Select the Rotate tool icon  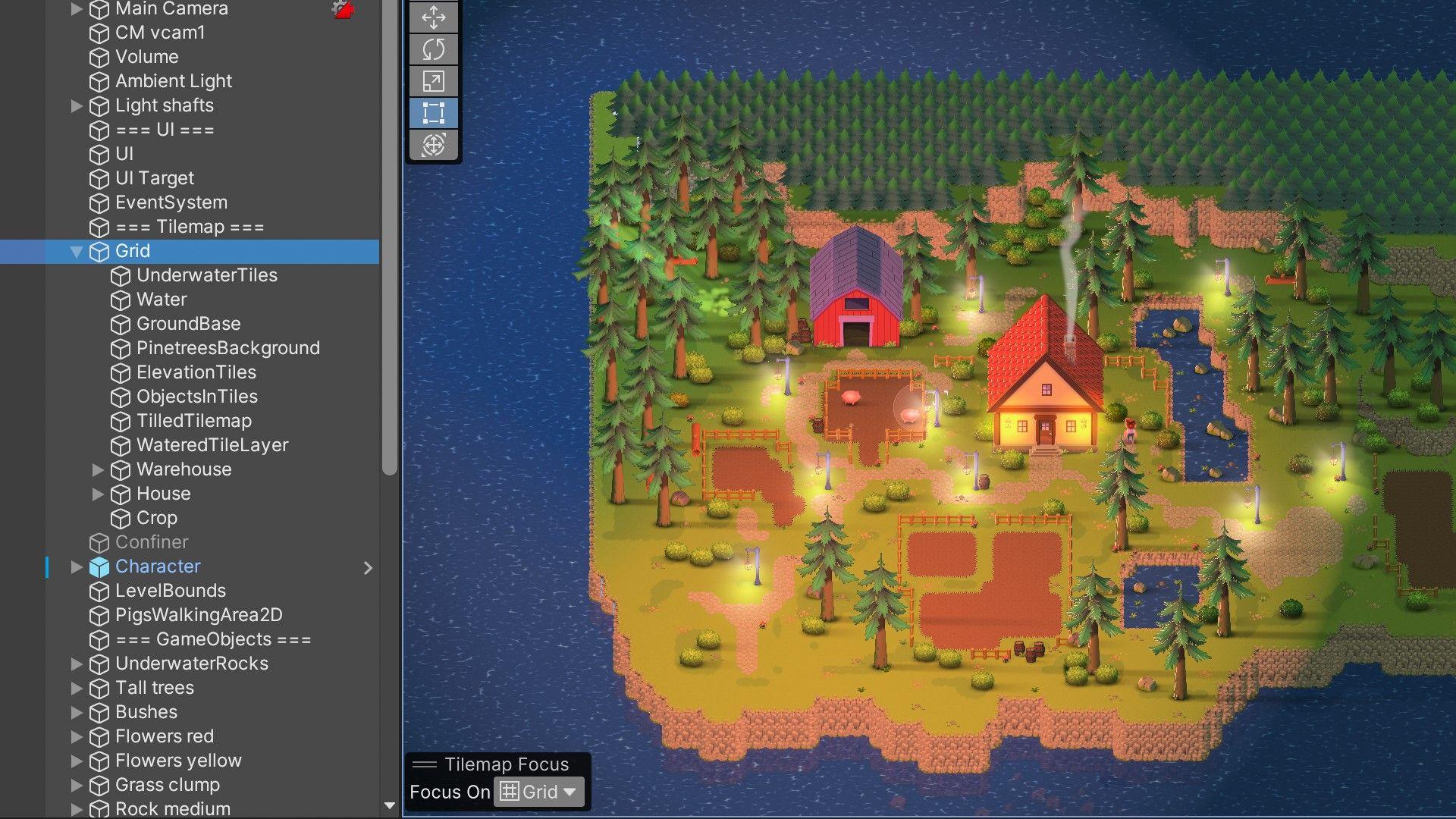[x=434, y=46]
